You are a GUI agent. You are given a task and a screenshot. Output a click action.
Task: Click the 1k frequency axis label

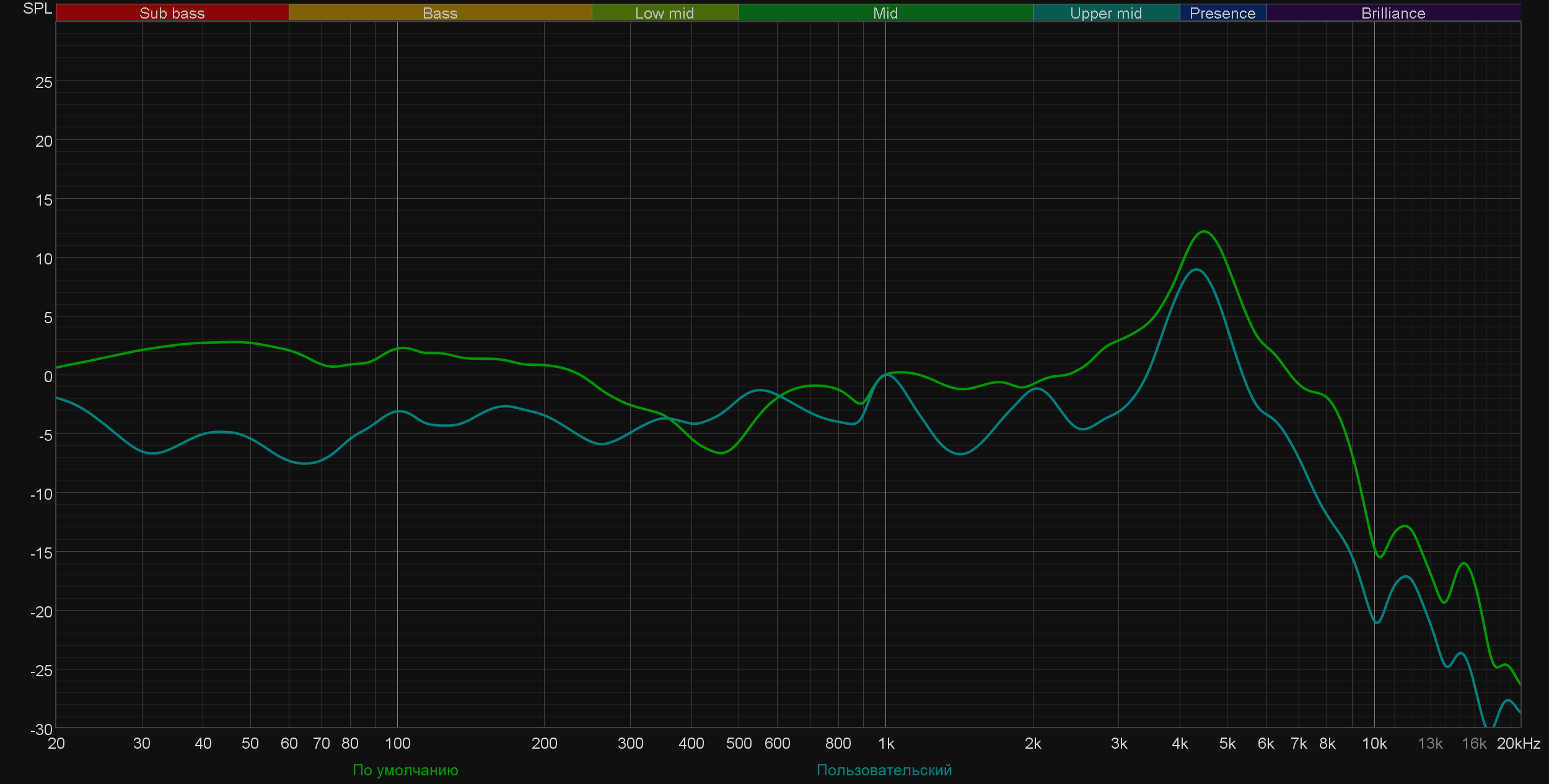[886, 743]
